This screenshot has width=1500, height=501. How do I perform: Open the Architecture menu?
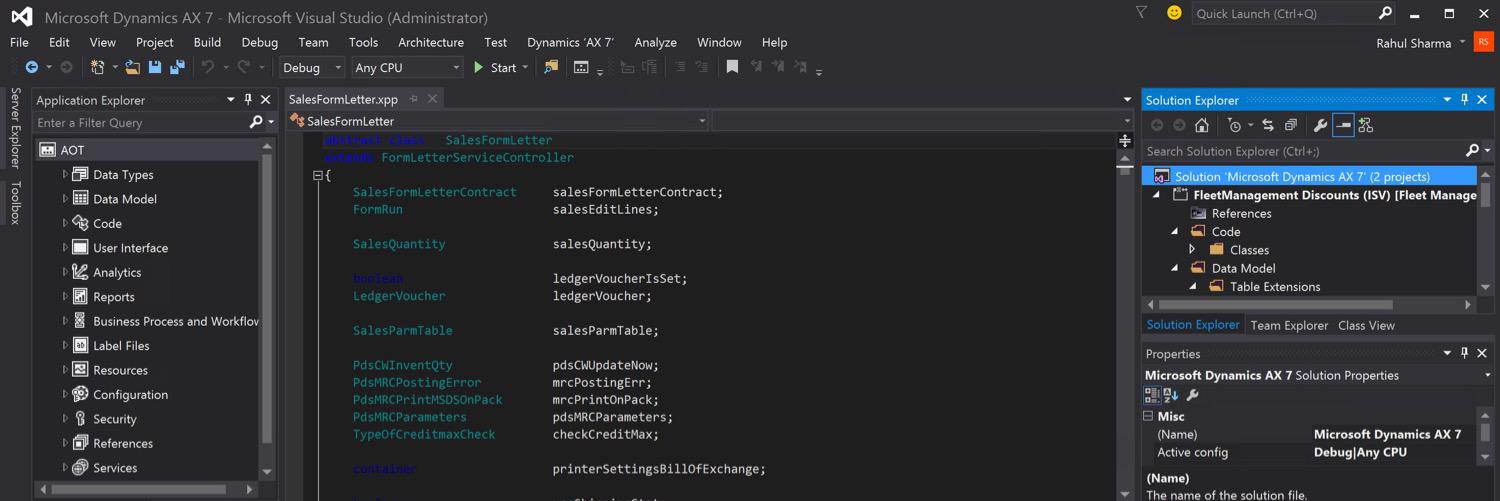431,42
